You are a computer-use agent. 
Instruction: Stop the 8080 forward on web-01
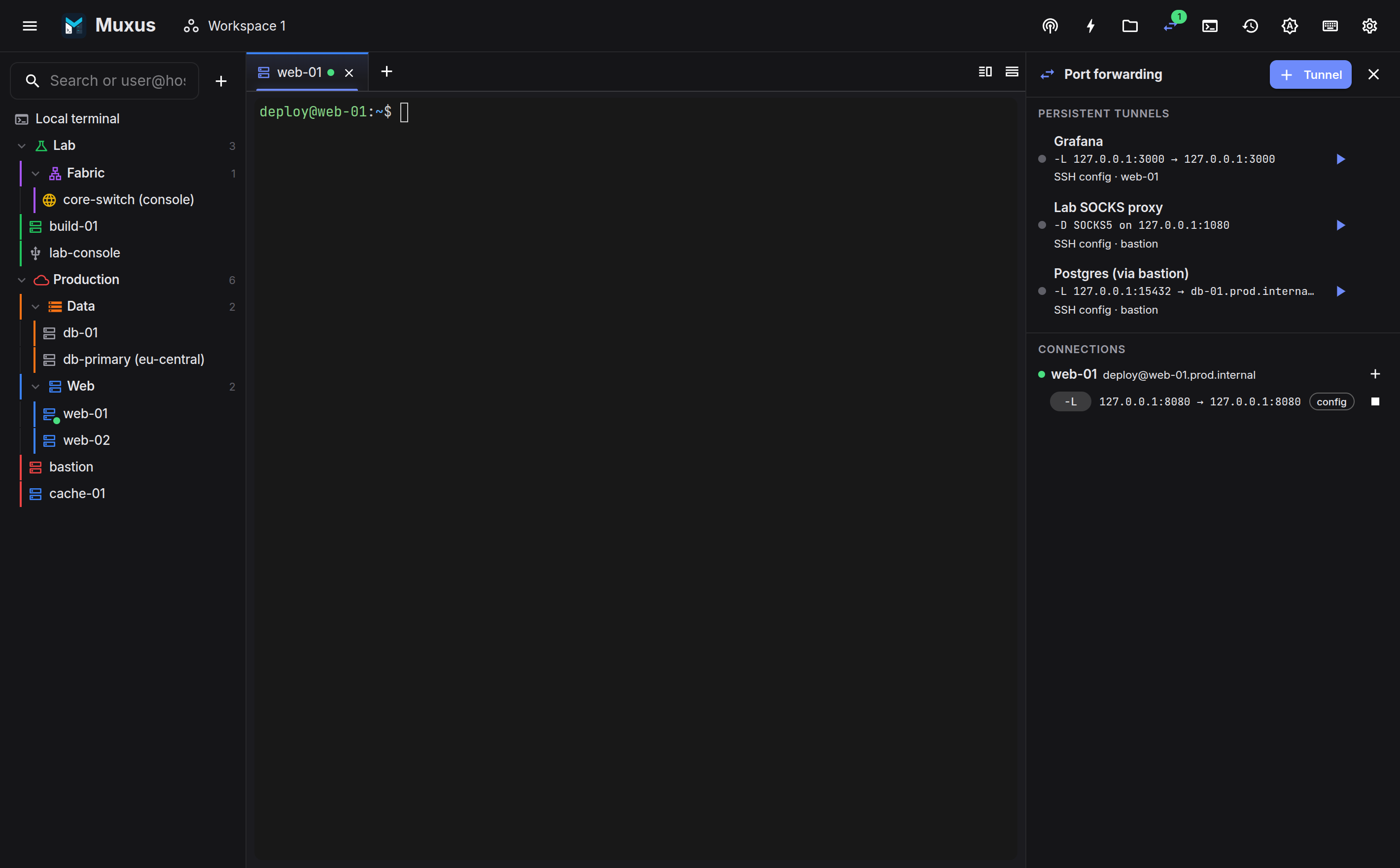point(1375,401)
